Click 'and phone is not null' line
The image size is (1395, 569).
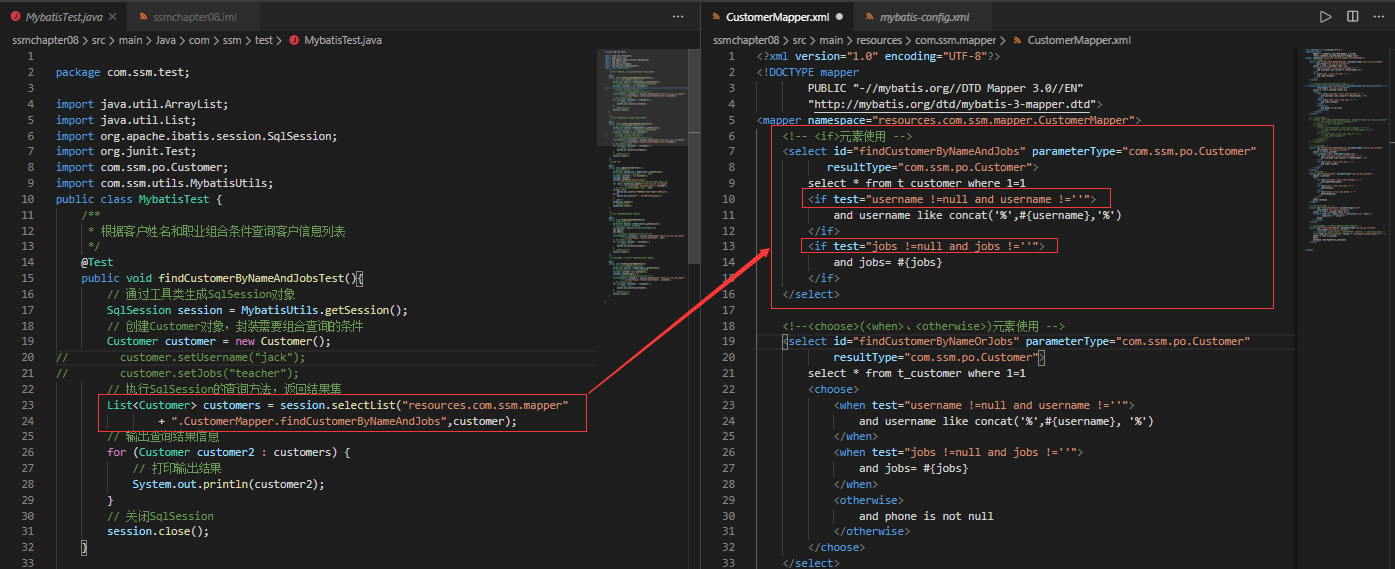point(926,516)
